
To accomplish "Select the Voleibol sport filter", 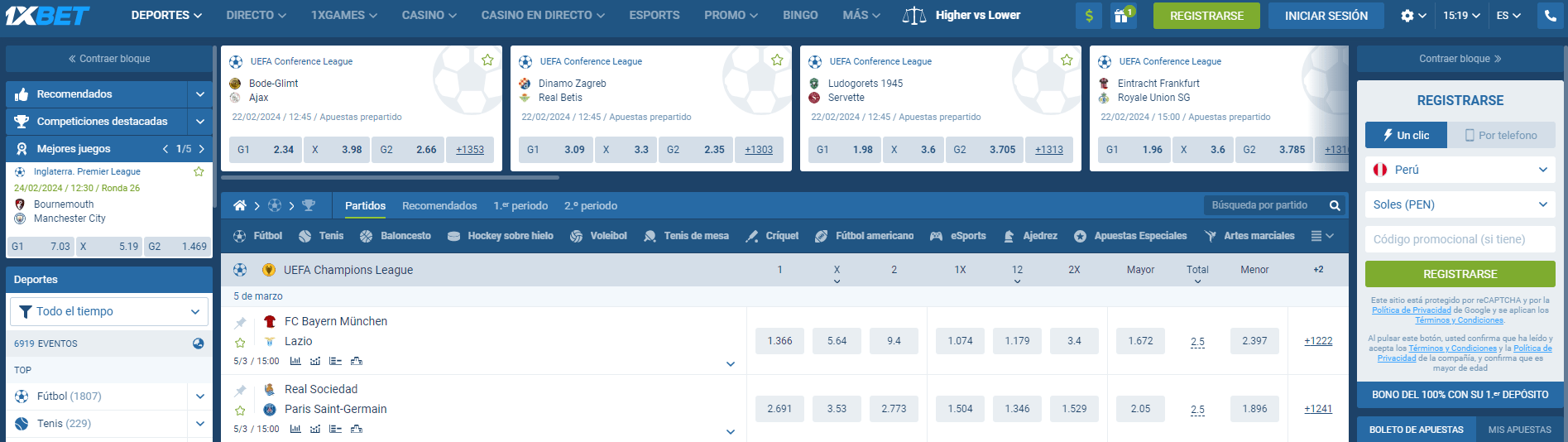I will 598,236.
